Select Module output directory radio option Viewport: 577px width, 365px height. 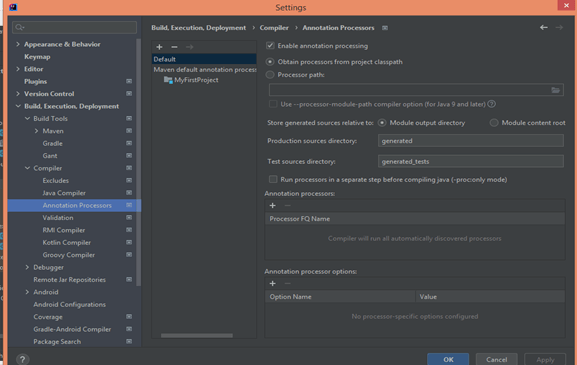[382, 123]
